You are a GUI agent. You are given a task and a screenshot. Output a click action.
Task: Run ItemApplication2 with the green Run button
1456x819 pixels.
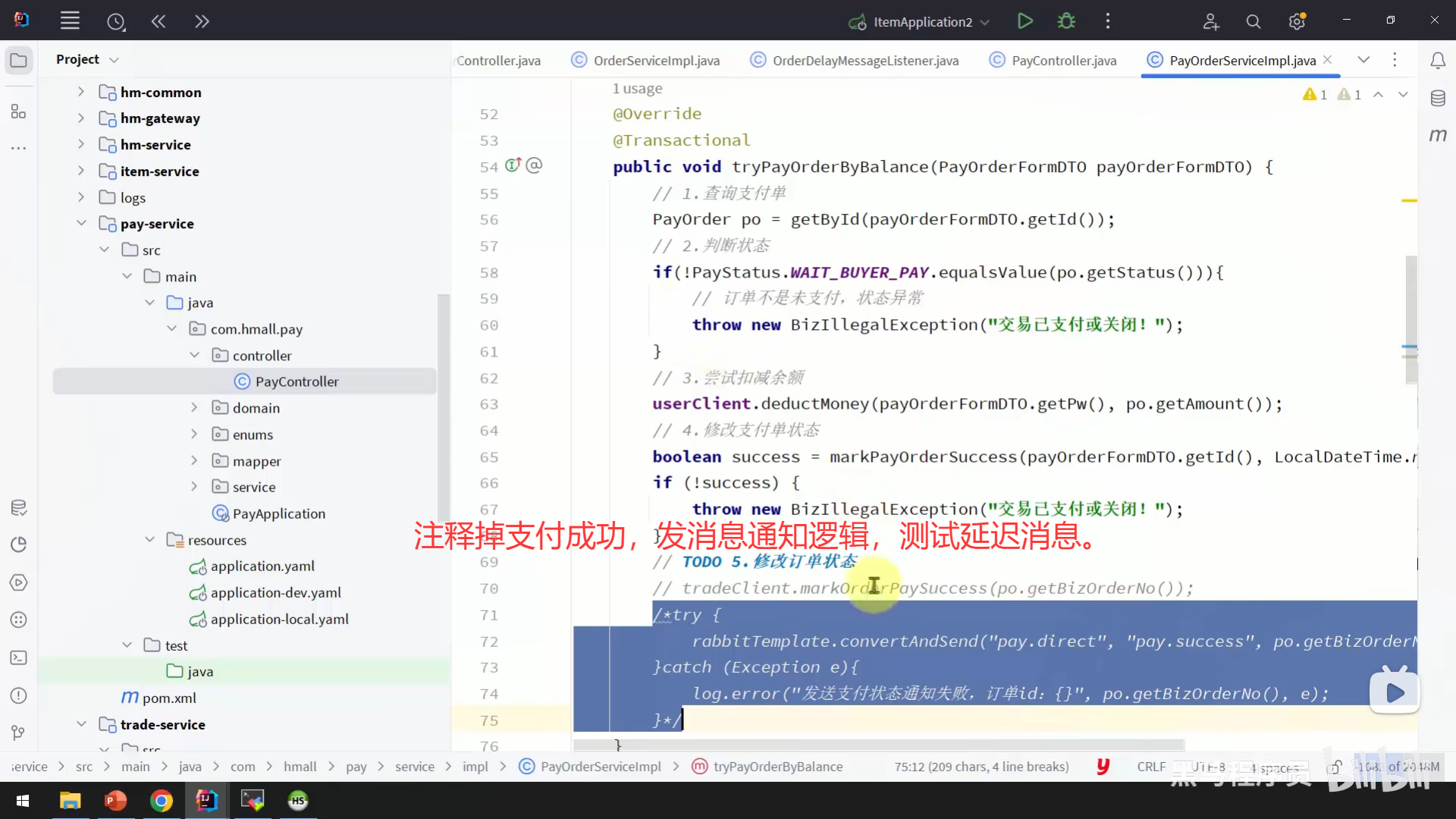tap(1025, 21)
